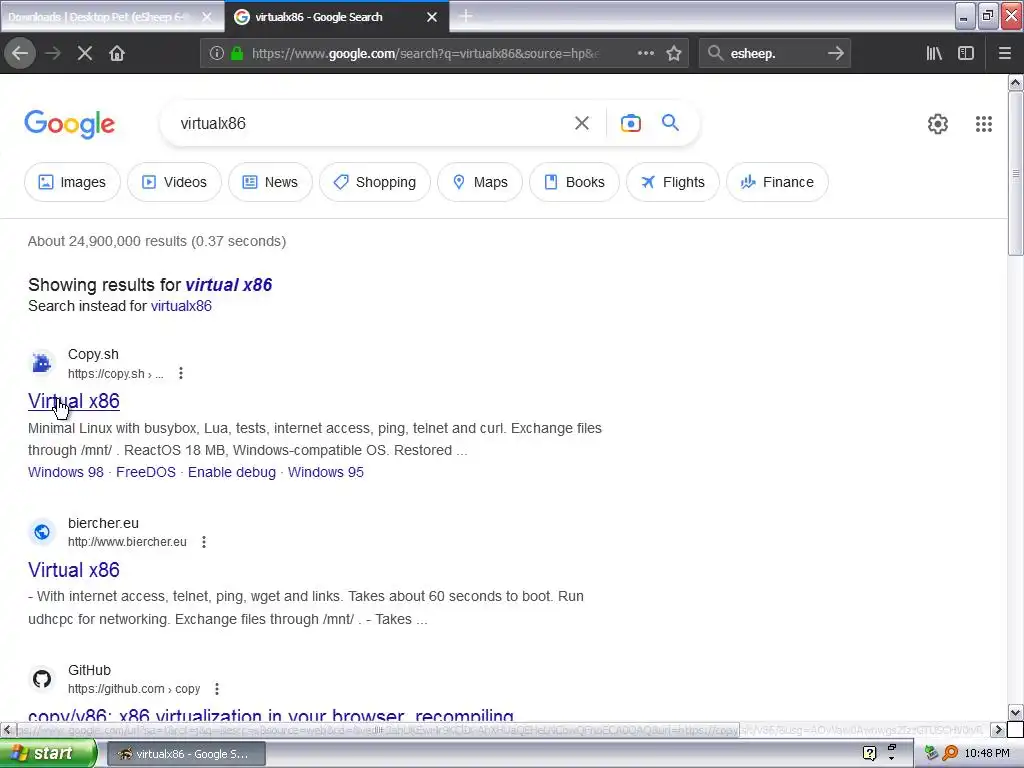Stop loading the page
Screen dimensions: 1024x768
[x=84, y=53]
